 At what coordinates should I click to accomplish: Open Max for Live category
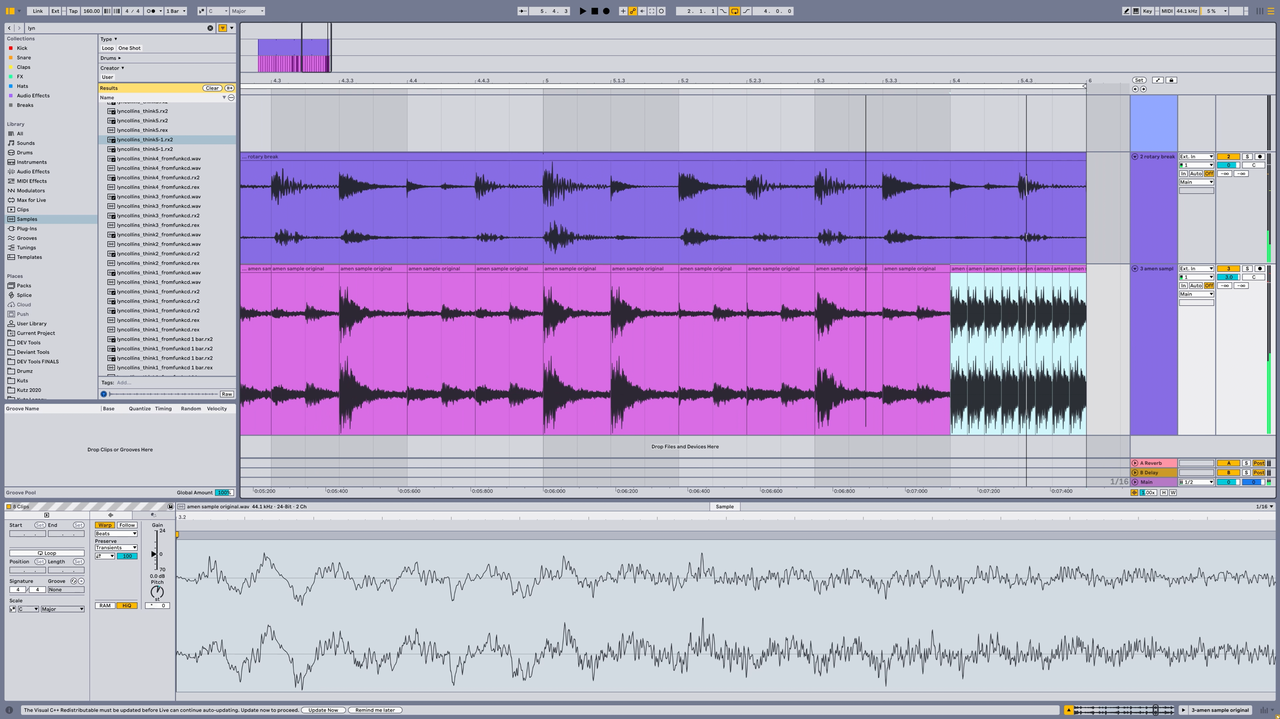(x=31, y=200)
